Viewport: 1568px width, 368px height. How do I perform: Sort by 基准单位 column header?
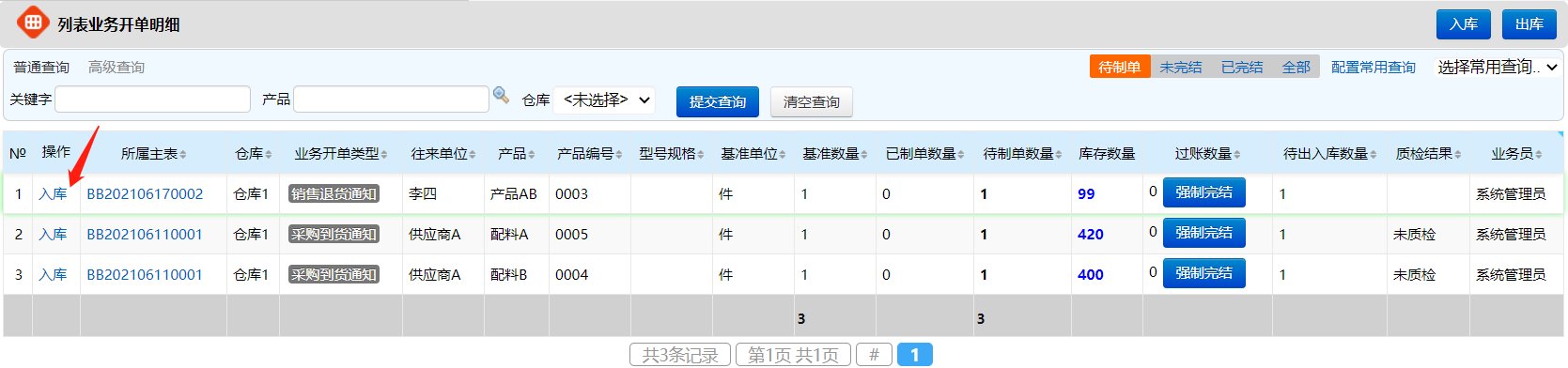(753, 153)
